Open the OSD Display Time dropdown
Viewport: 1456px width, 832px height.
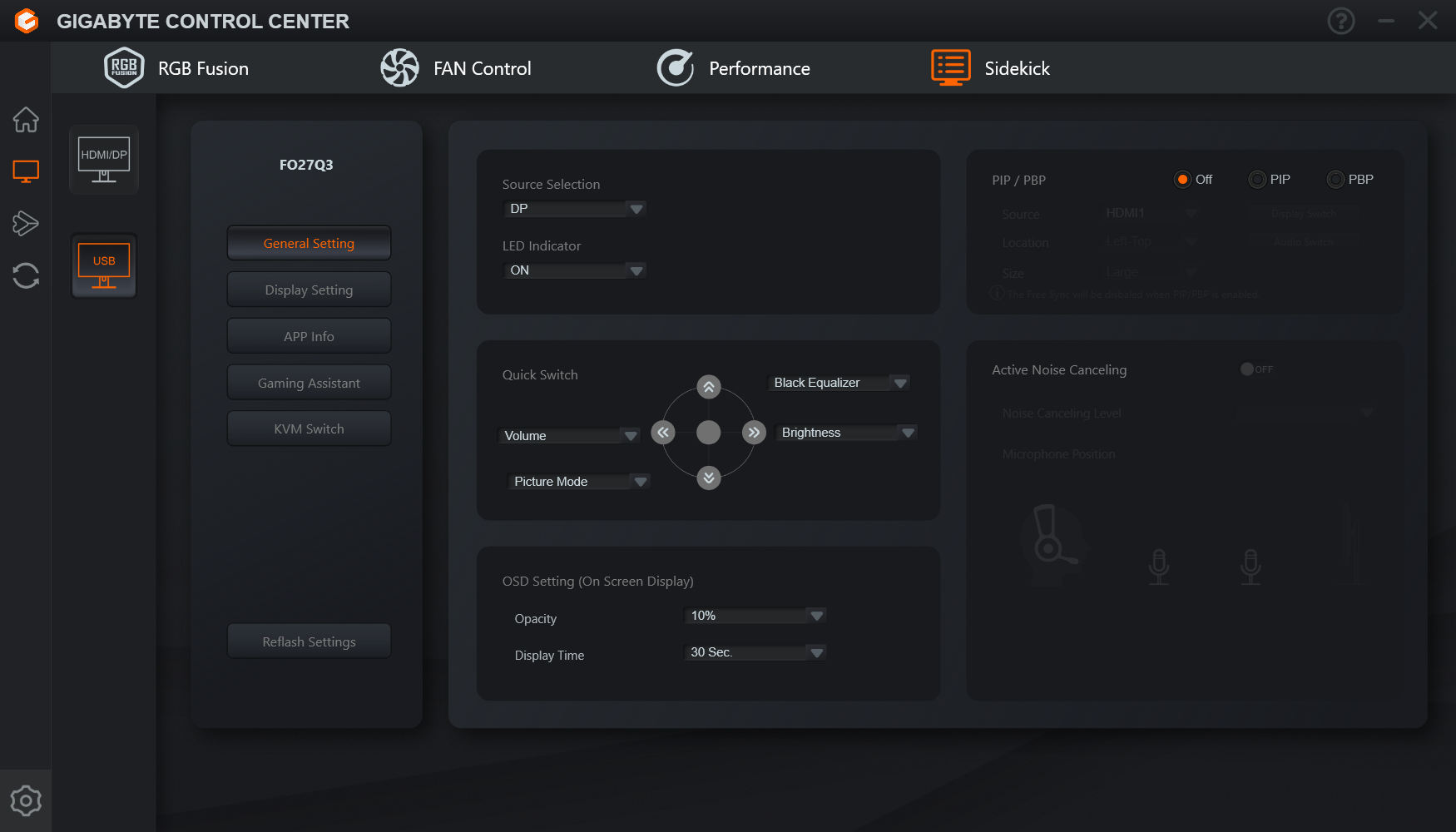pyautogui.click(x=755, y=652)
